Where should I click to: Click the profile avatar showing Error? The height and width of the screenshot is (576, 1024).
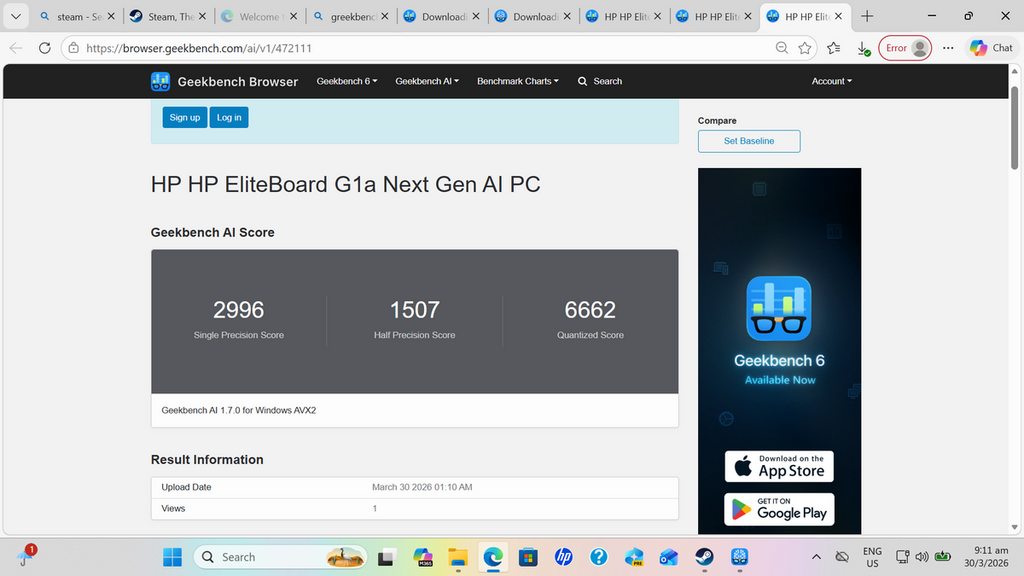(x=904, y=47)
